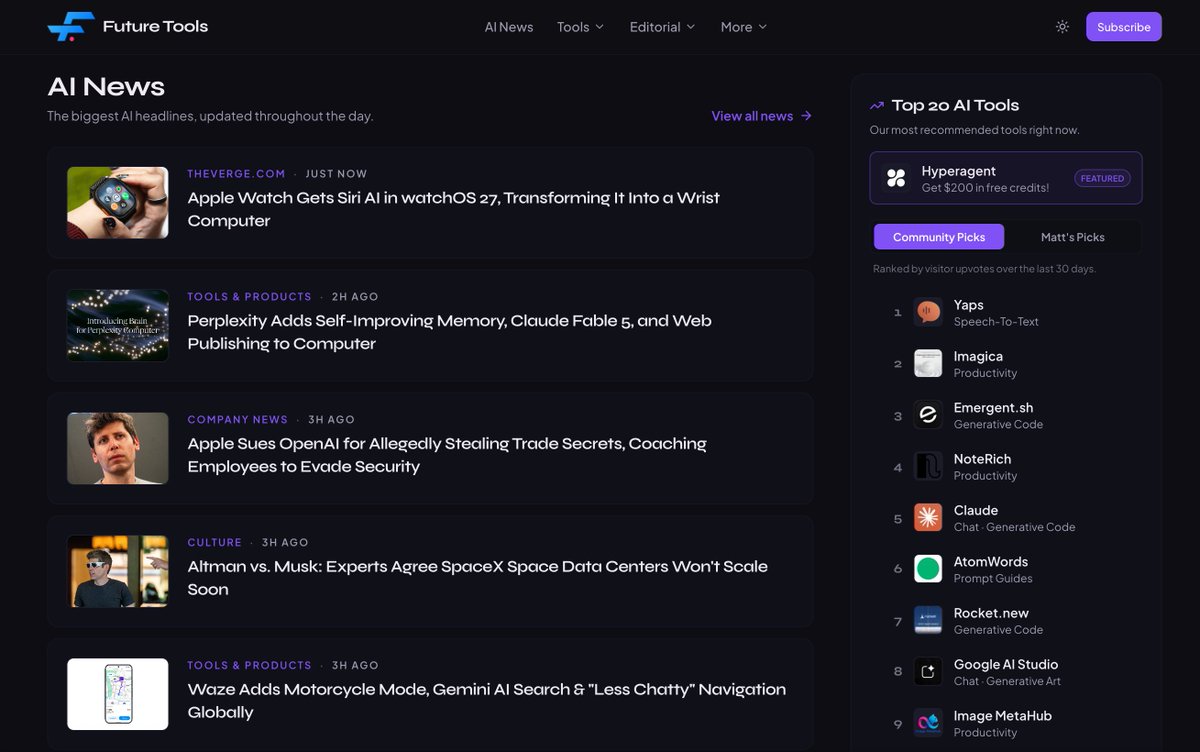This screenshot has height=752, width=1200.
Task: Switch to Matt's Picks ranking
Action: pyautogui.click(x=1072, y=237)
